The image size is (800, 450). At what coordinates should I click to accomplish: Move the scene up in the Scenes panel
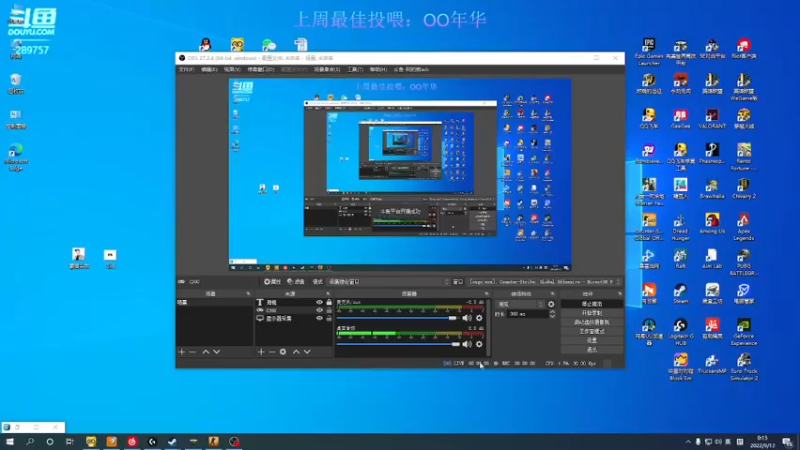click(206, 352)
